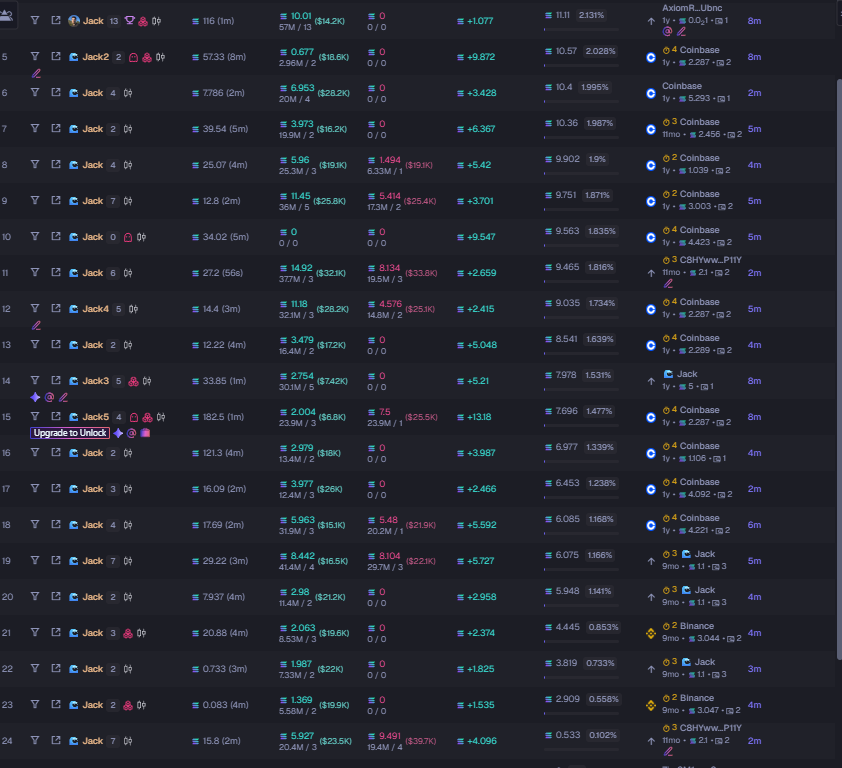
Task: Open the Jack3 wallet name
Action: point(96,381)
